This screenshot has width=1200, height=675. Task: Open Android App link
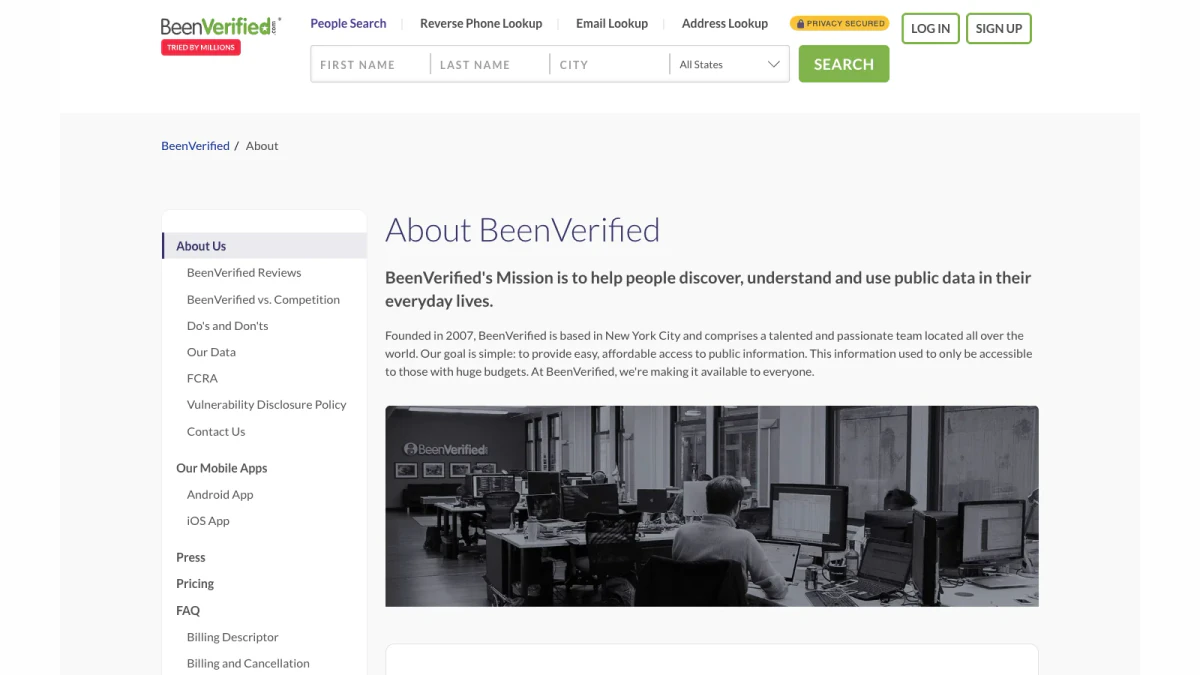point(220,495)
